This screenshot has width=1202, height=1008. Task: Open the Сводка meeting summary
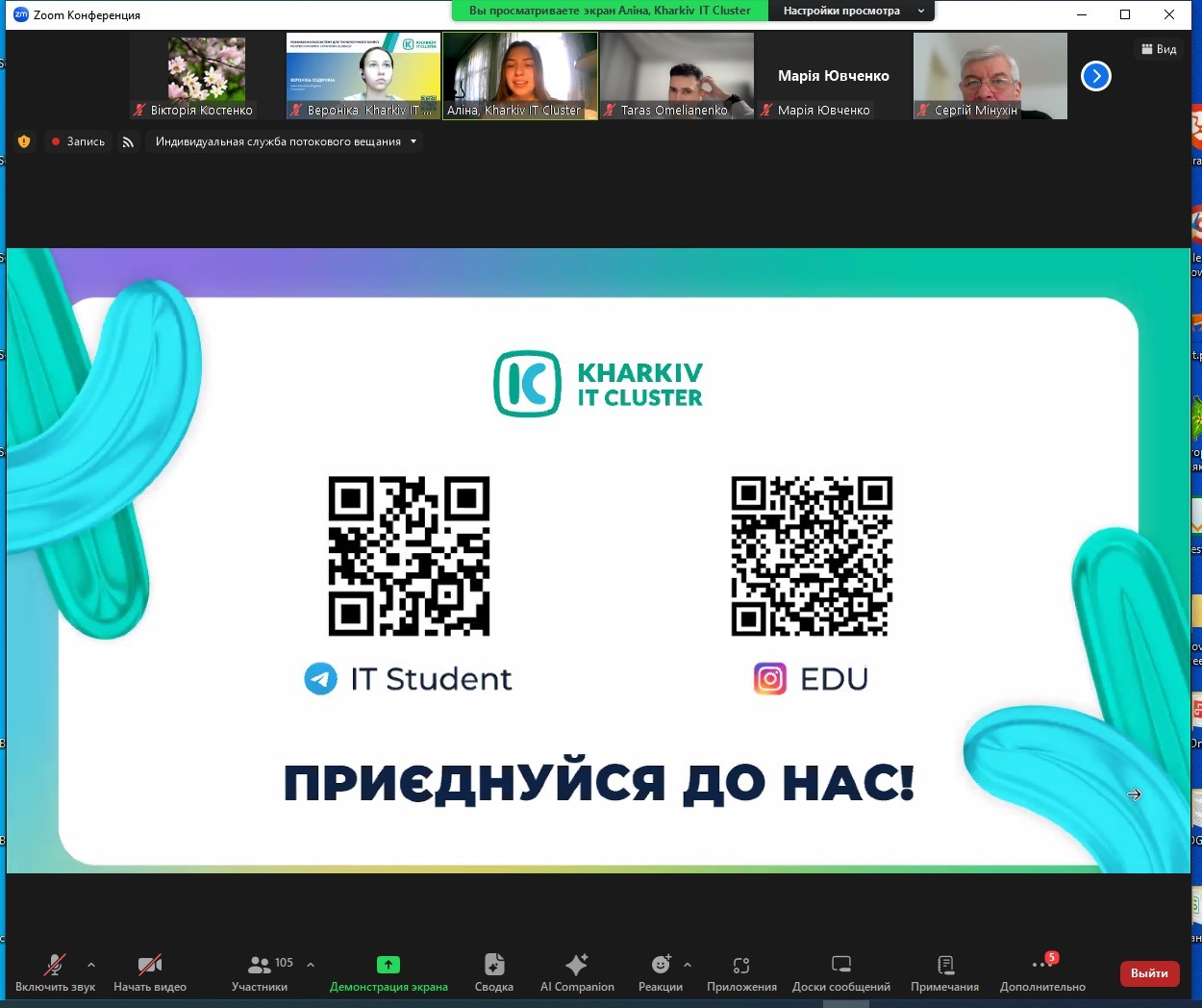494,972
